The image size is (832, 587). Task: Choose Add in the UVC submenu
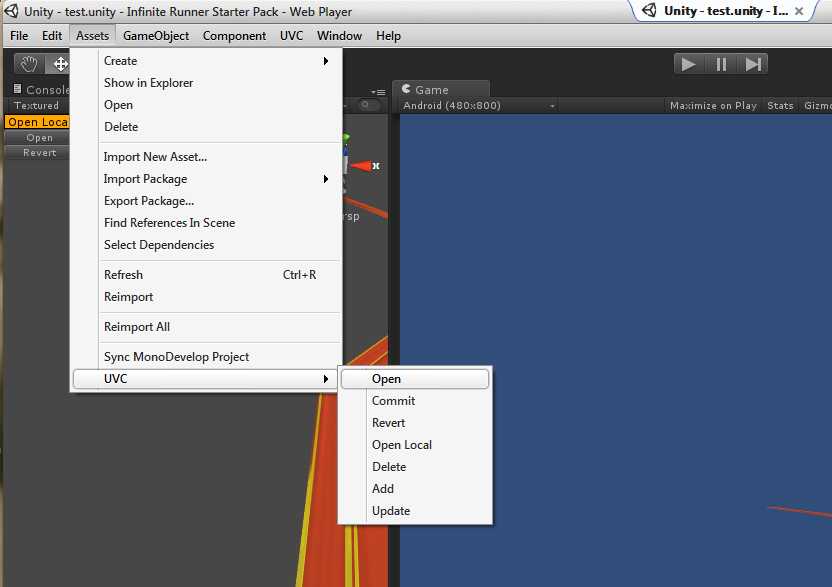(x=415, y=489)
